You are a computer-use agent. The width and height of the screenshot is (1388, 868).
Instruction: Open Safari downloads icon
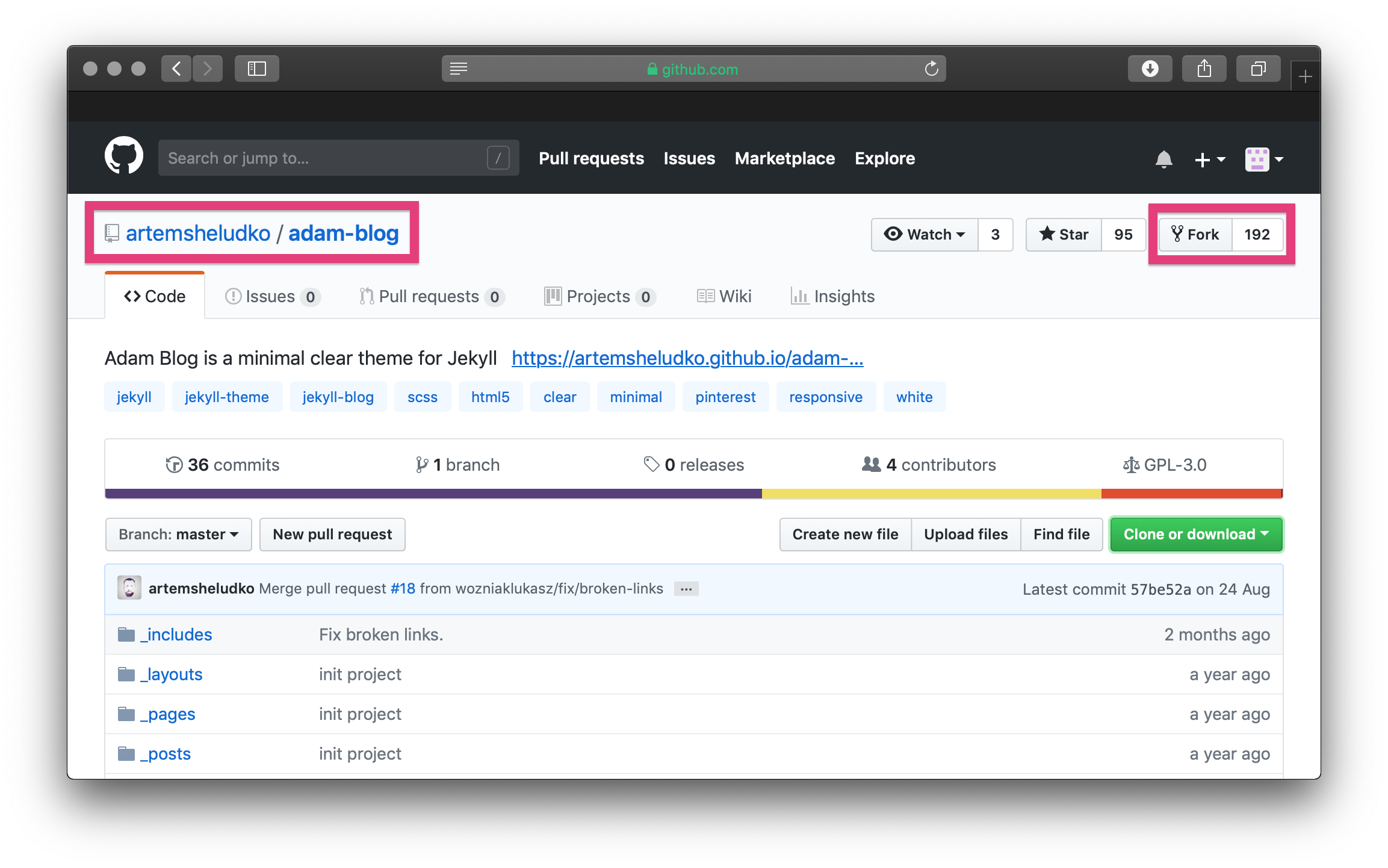coord(1150,69)
